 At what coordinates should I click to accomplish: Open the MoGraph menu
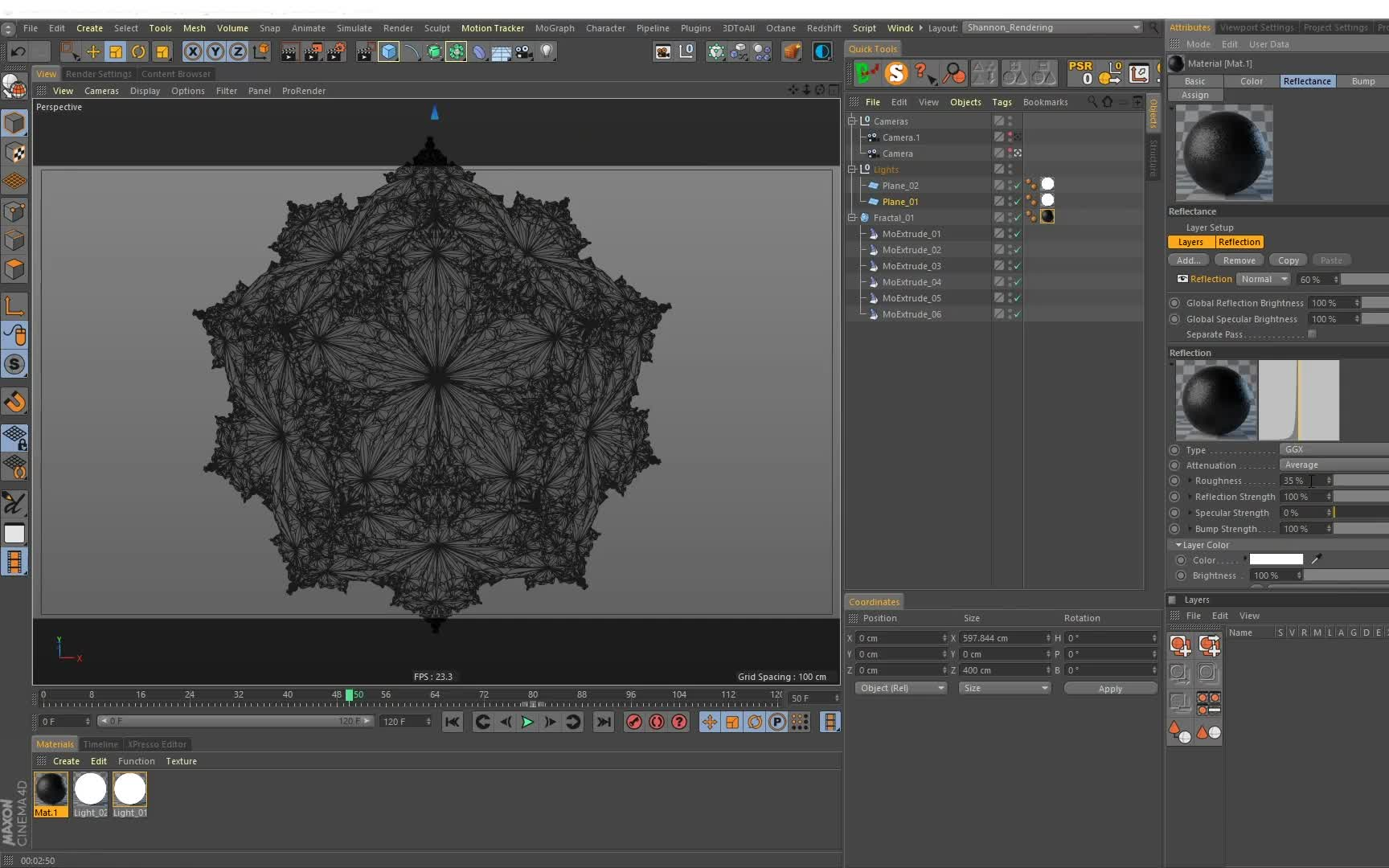[x=555, y=28]
